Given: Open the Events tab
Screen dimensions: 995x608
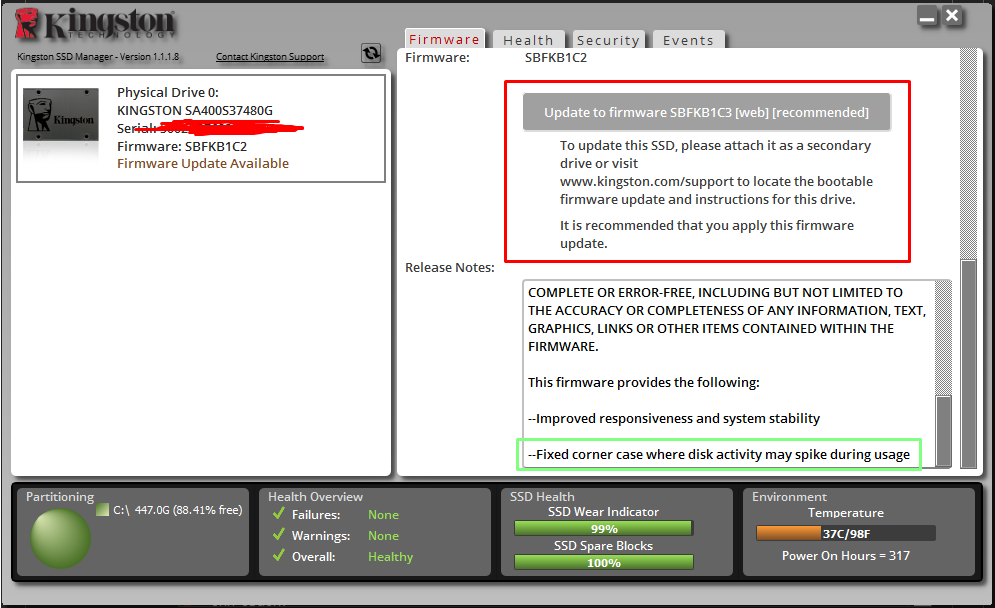Looking at the screenshot, I should pos(689,40).
